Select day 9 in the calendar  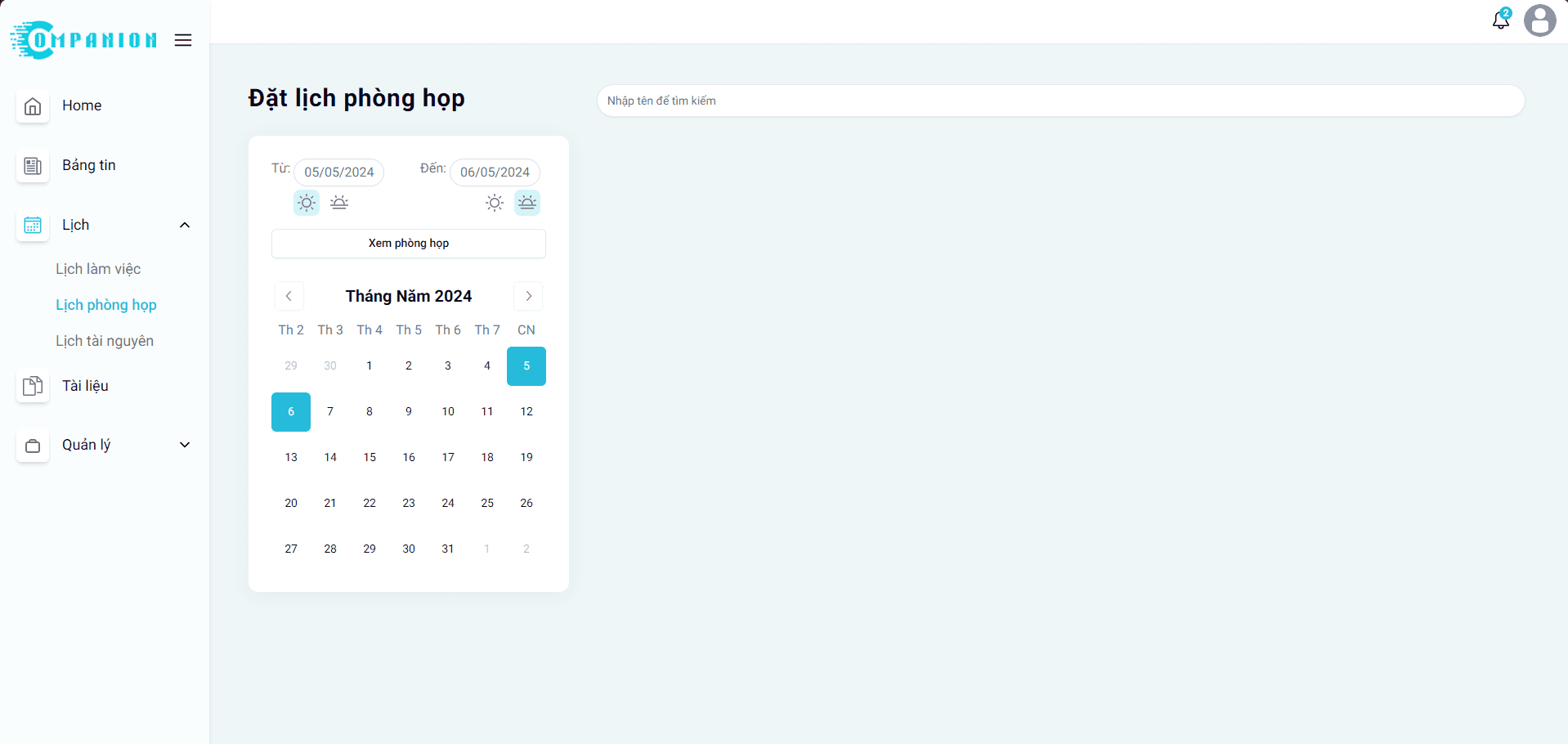click(409, 412)
